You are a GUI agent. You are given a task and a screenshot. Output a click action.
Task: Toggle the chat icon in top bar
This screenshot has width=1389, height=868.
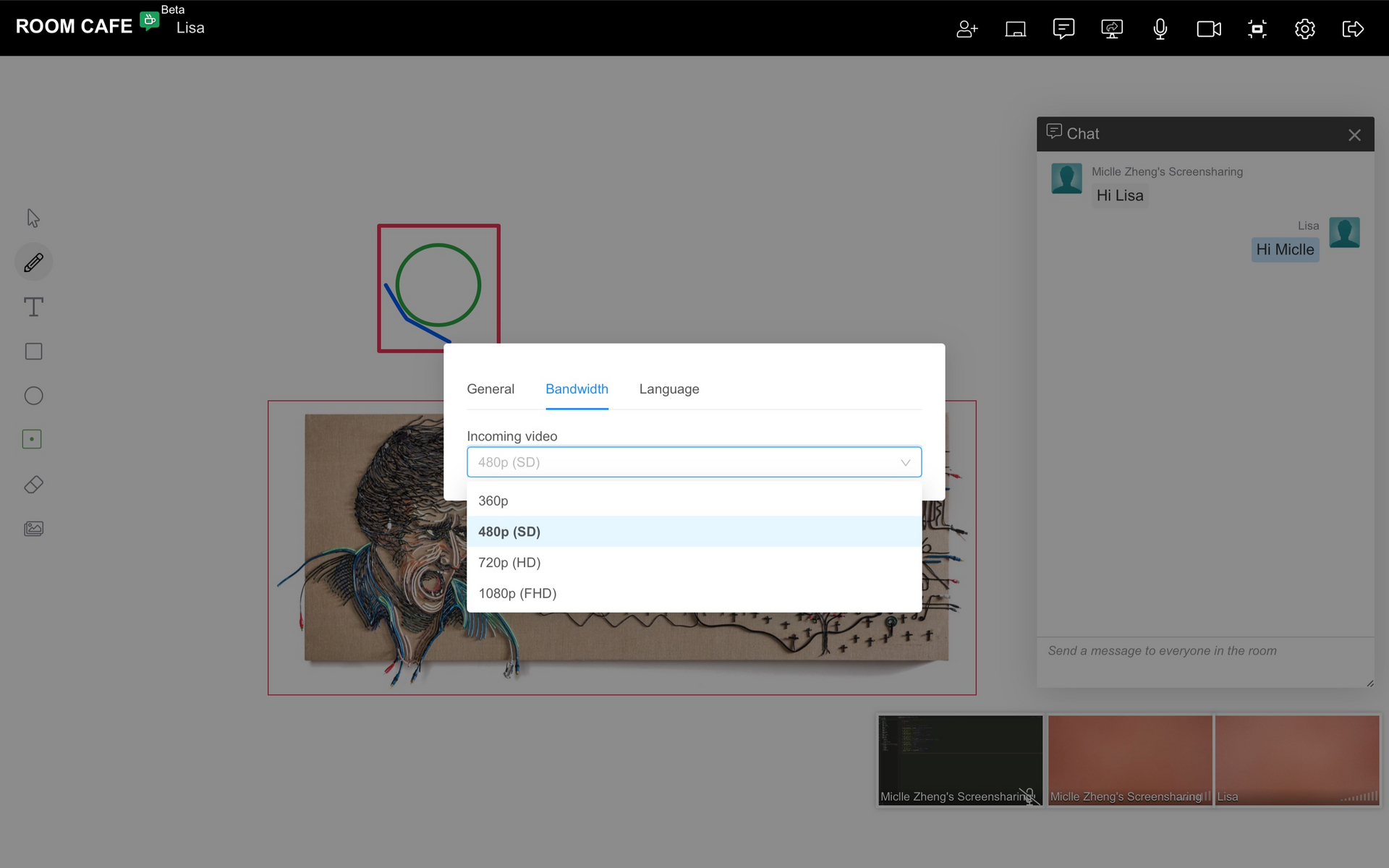[1063, 29]
